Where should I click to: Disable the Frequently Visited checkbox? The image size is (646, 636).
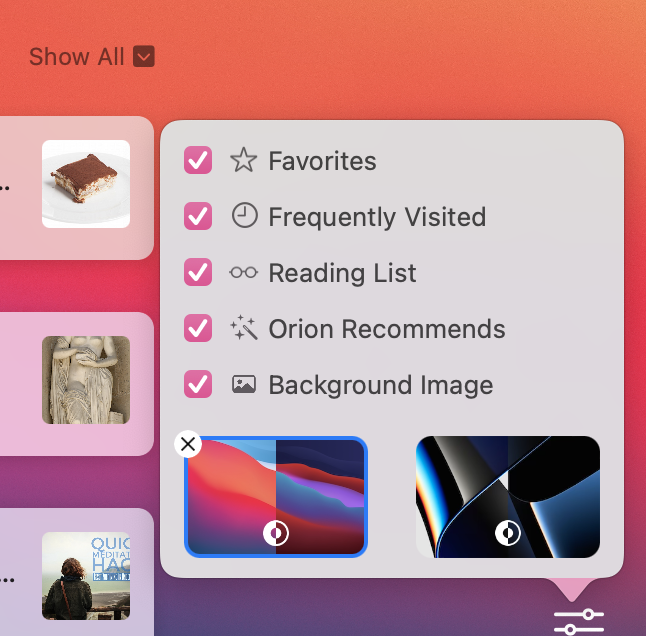click(x=198, y=216)
